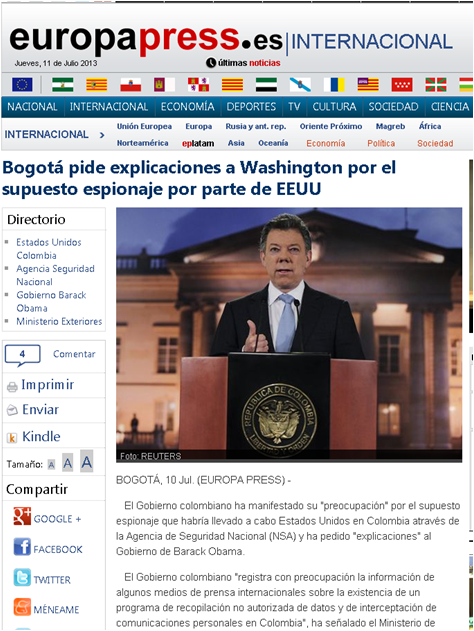The height and width of the screenshot is (631, 474).
Task: Click the 4 comments bubble
Action: coord(23,355)
